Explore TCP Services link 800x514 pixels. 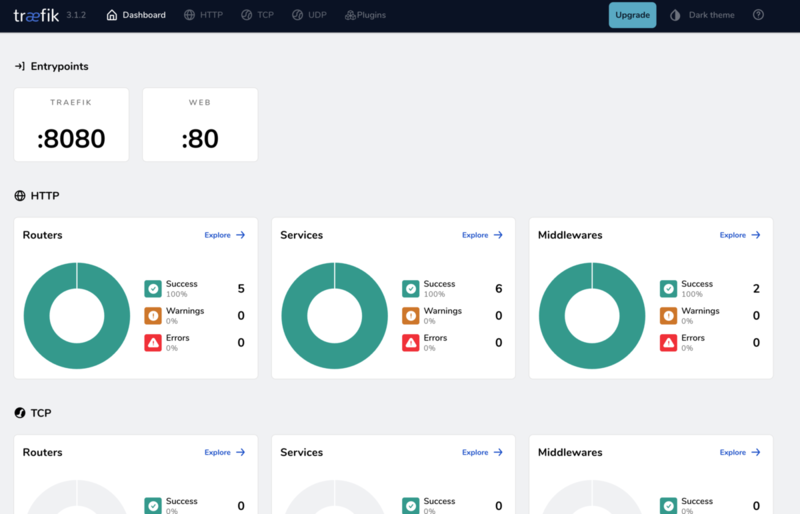[483, 452]
